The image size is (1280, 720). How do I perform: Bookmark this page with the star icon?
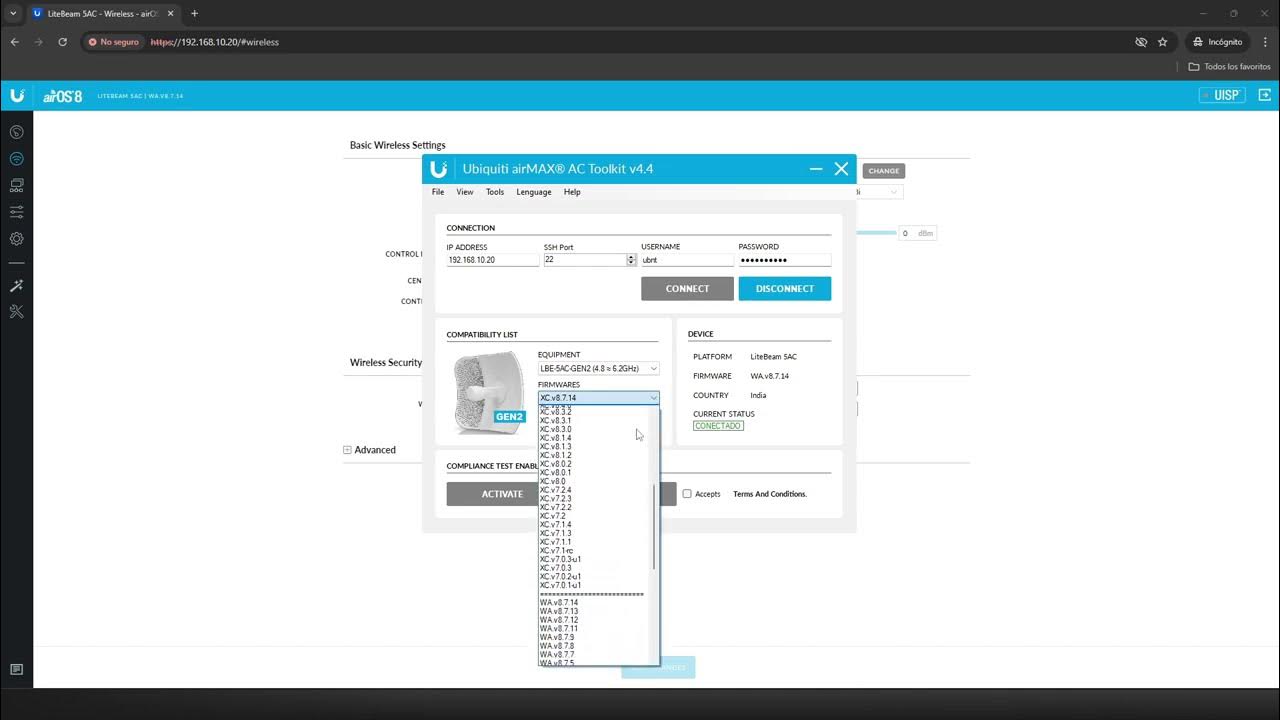click(x=1162, y=42)
